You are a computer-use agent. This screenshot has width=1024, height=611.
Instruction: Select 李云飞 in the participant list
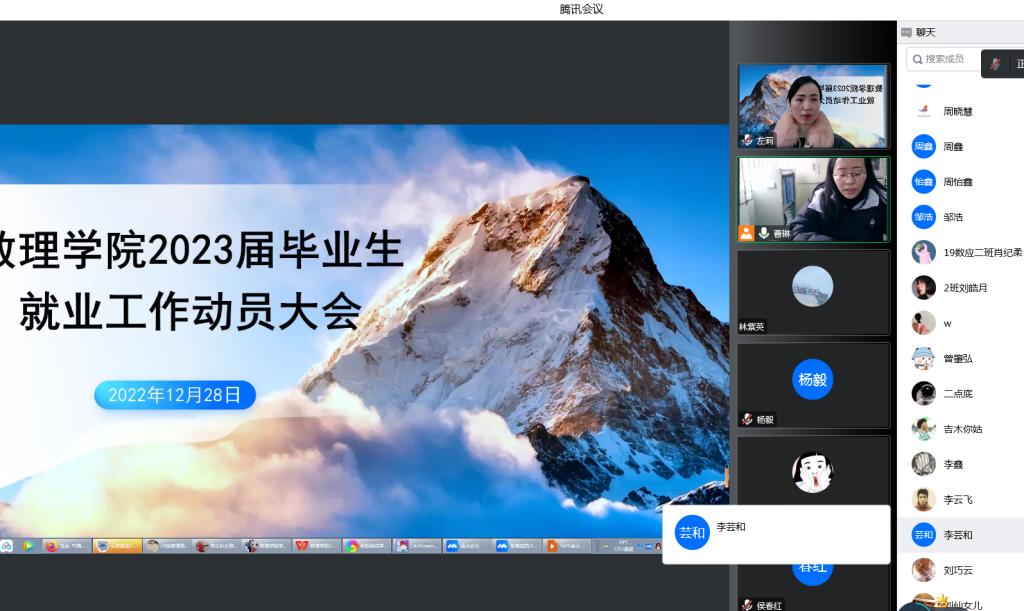click(x=957, y=499)
